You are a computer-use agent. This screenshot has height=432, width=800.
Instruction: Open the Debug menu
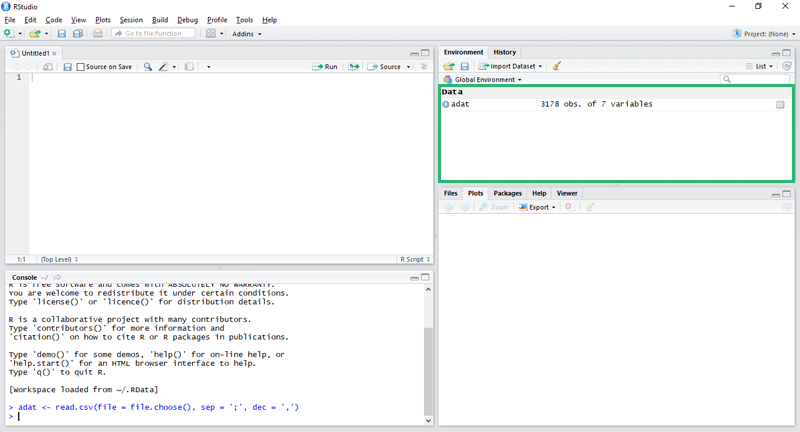click(x=187, y=20)
